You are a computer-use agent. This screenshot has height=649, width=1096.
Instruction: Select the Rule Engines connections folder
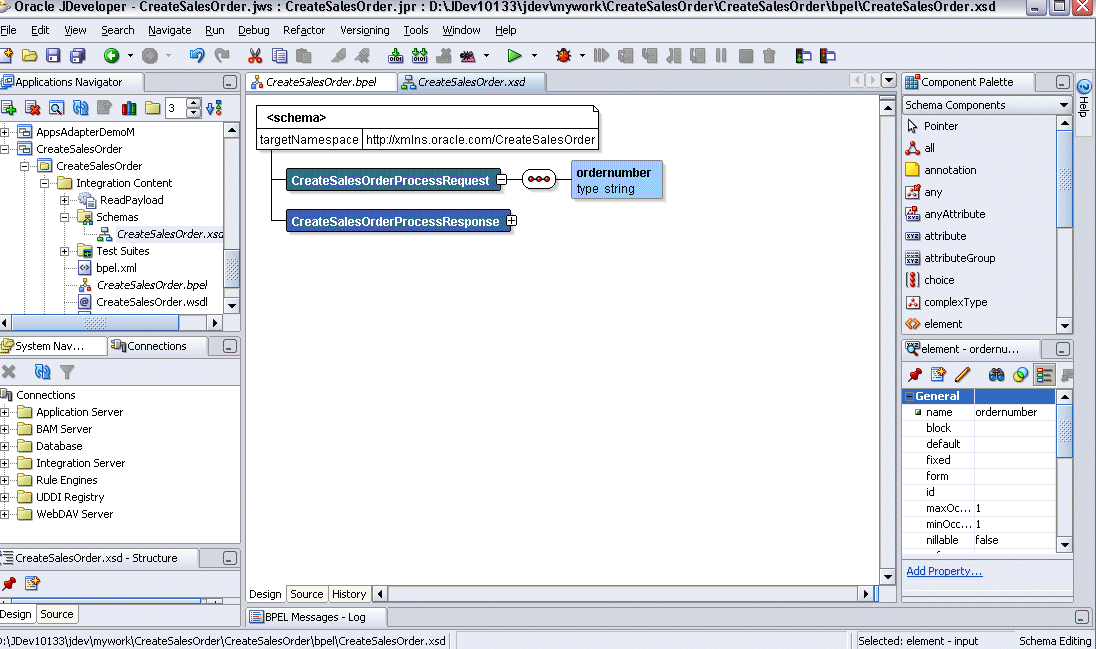[66, 480]
